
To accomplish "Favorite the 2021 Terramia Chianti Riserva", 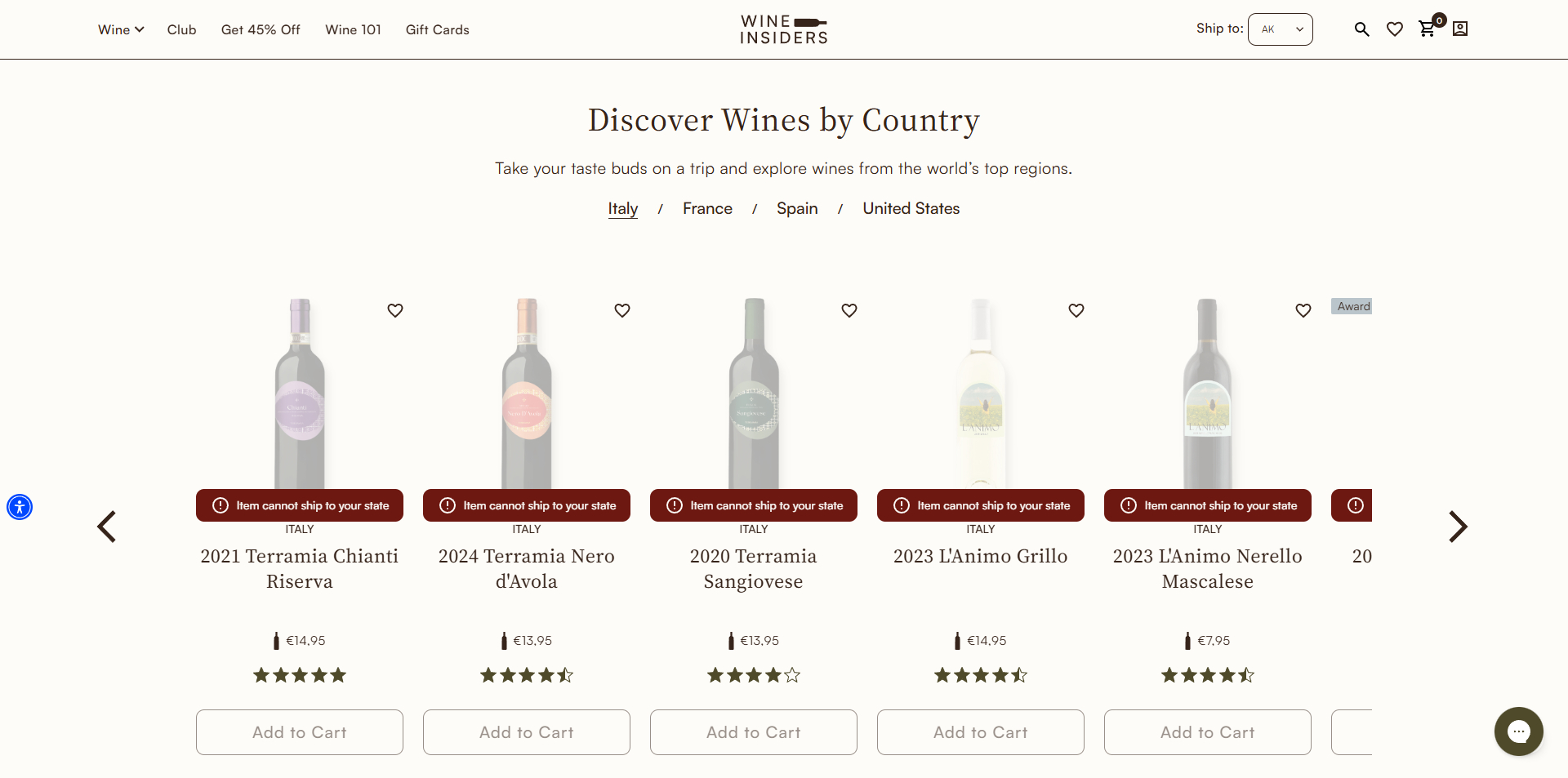I will (x=395, y=311).
